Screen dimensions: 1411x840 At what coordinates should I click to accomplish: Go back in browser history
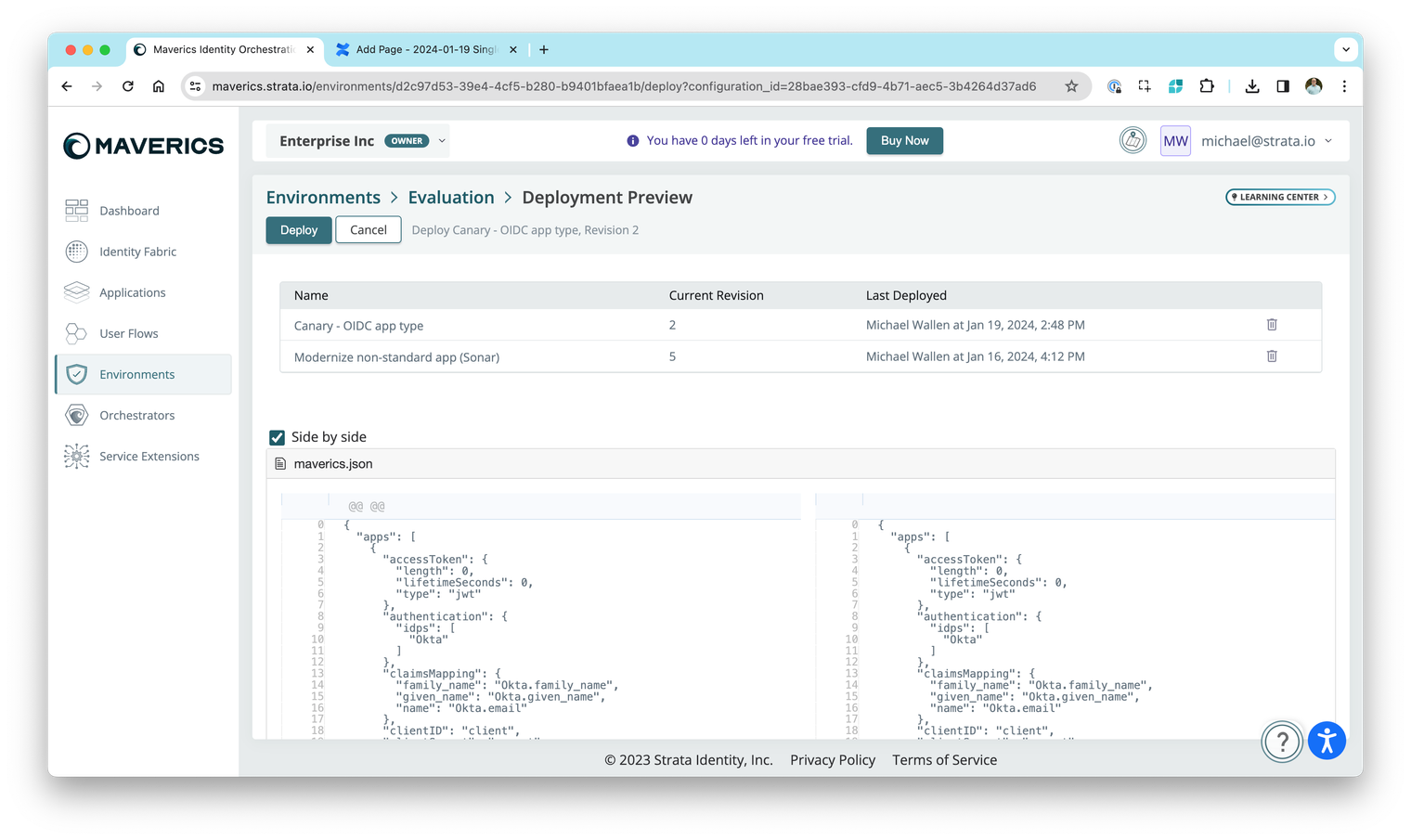coord(67,86)
